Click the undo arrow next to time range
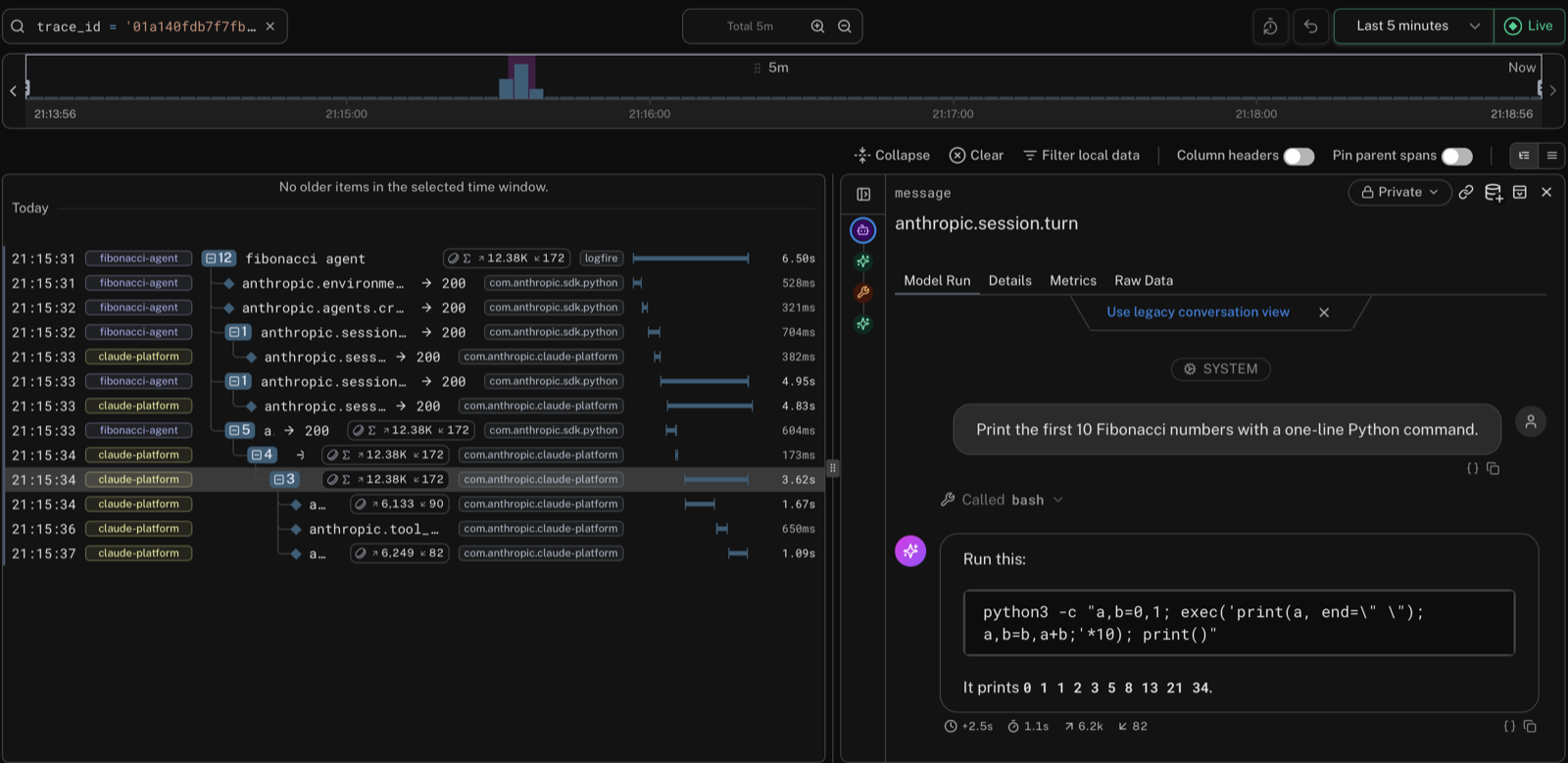1568x763 pixels. [x=1311, y=26]
